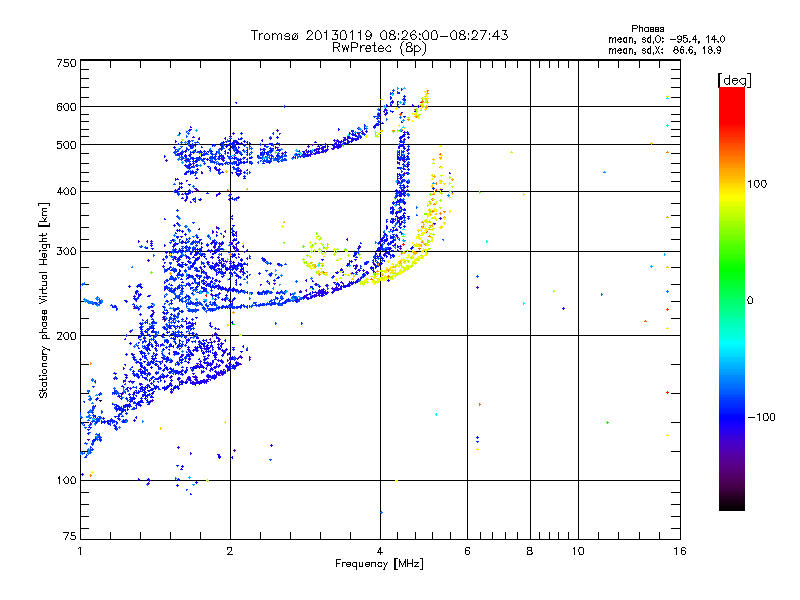
Task: Click the '100' colorbar tick label
Action: coord(757,184)
